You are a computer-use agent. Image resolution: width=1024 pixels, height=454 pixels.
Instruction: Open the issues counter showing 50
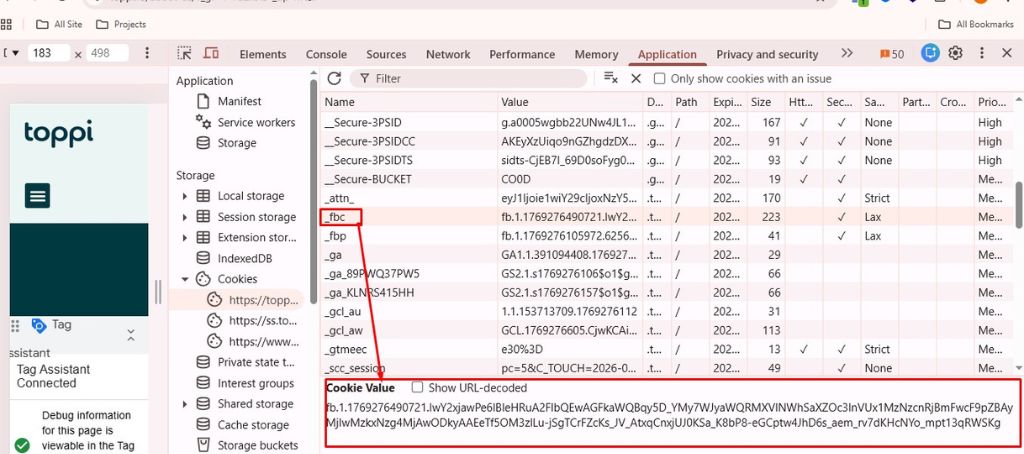(891, 54)
